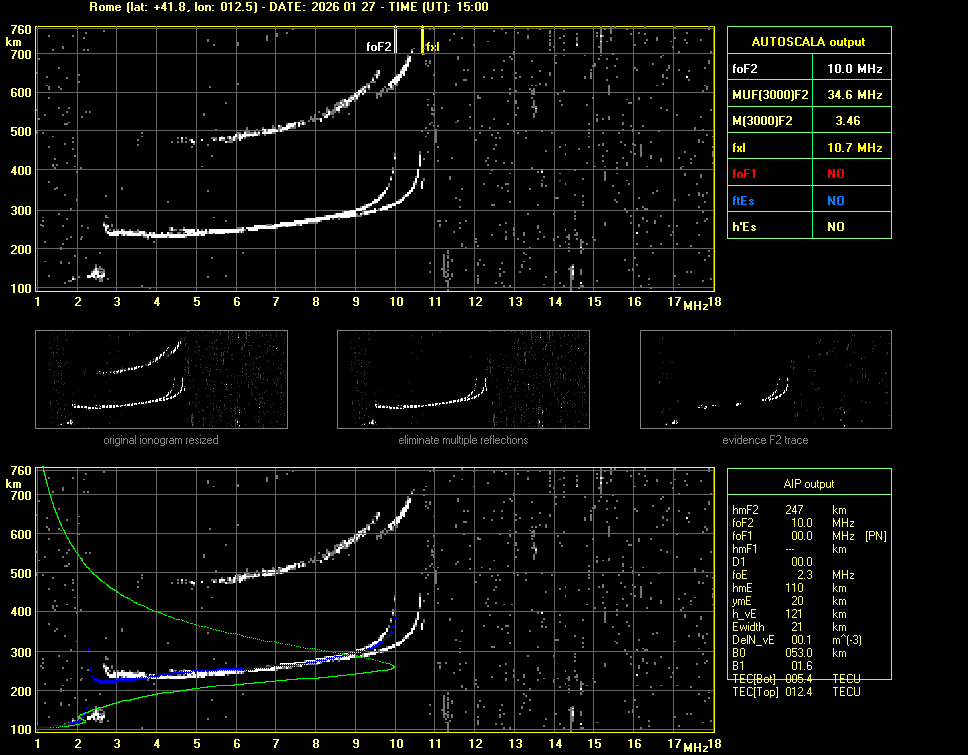Select the original ionogram resized thumbnail

[x=161, y=380]
